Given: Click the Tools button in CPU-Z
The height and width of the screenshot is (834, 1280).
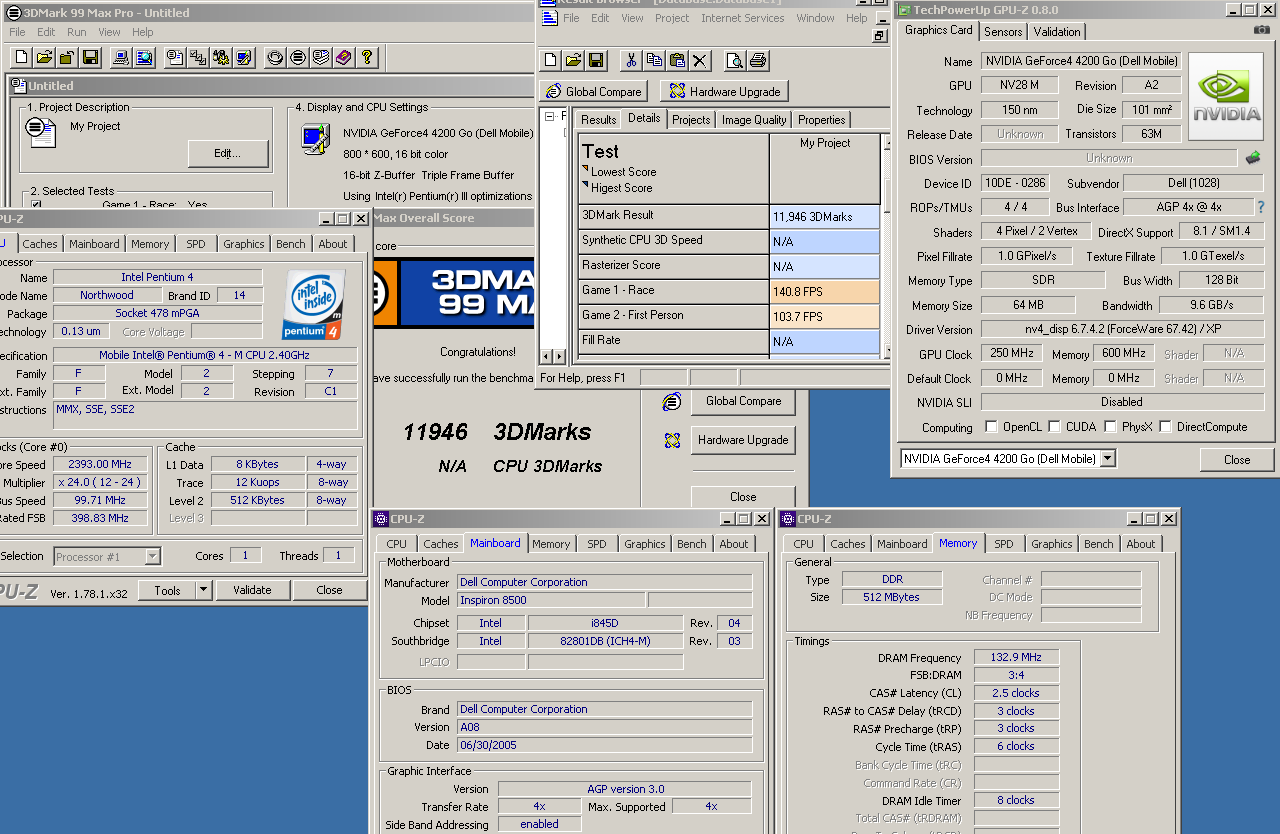Looking at the screenshot, I should (x=167, y=590).
